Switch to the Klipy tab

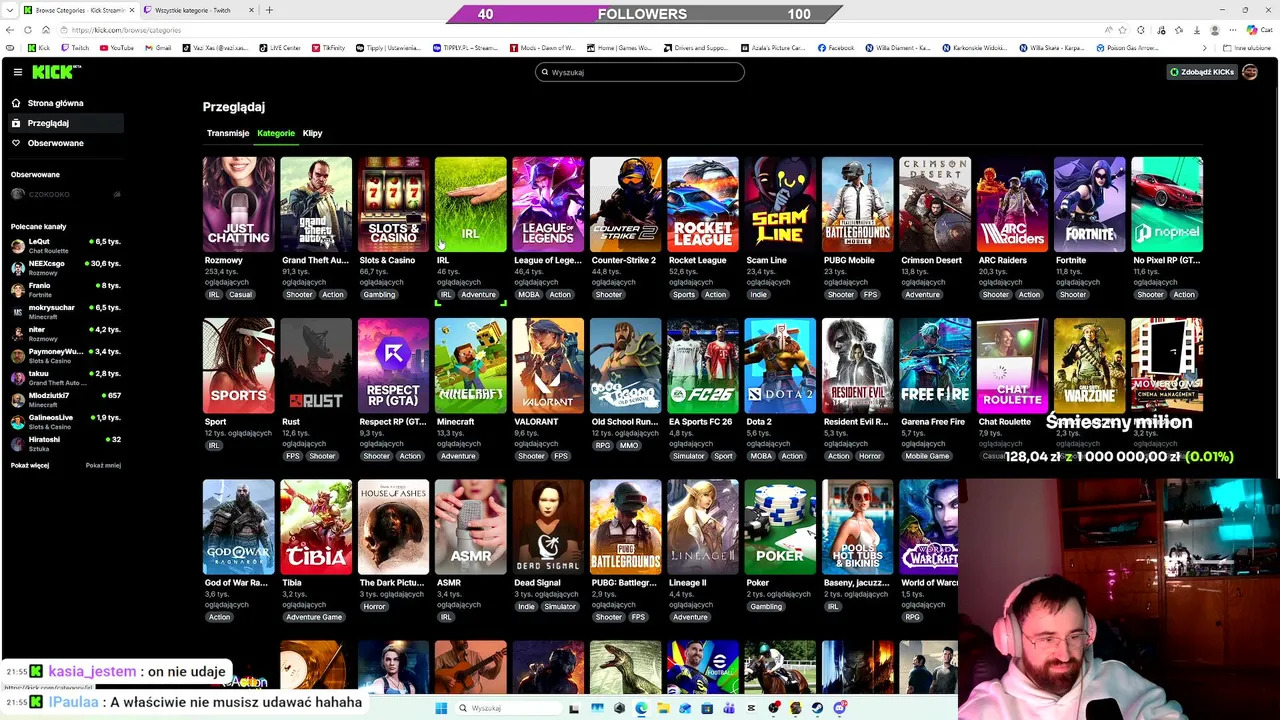[312, 133]
